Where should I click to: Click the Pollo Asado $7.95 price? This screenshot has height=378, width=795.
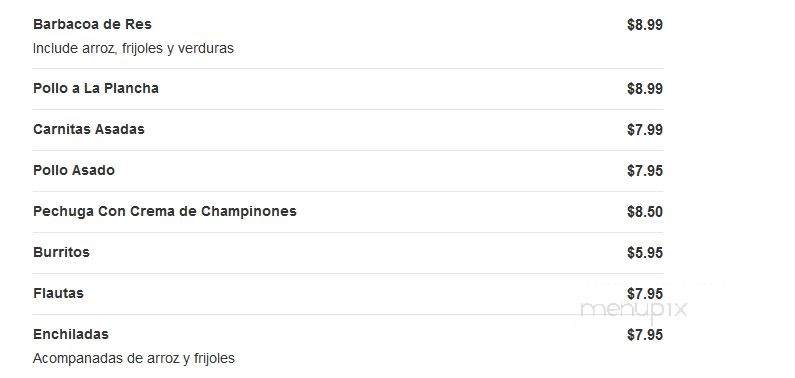644,171
